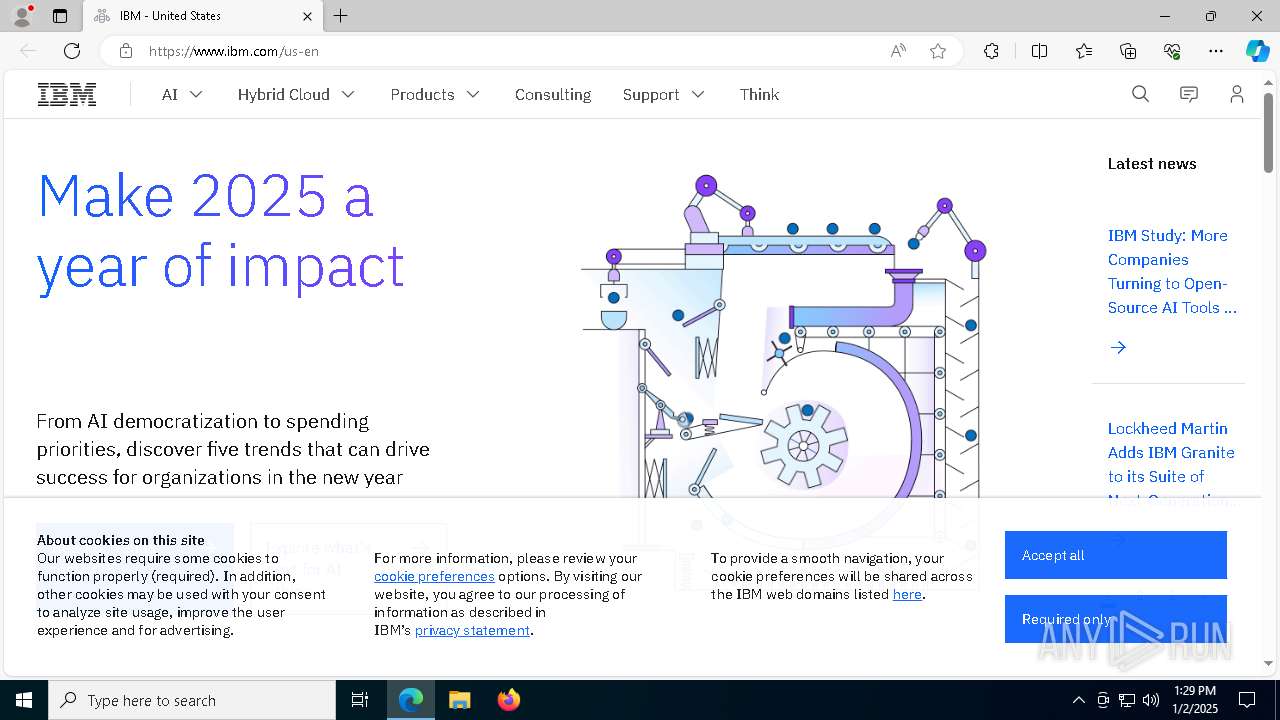Open the Think nav link
The image size is (1280, 720).
point(759,94)
